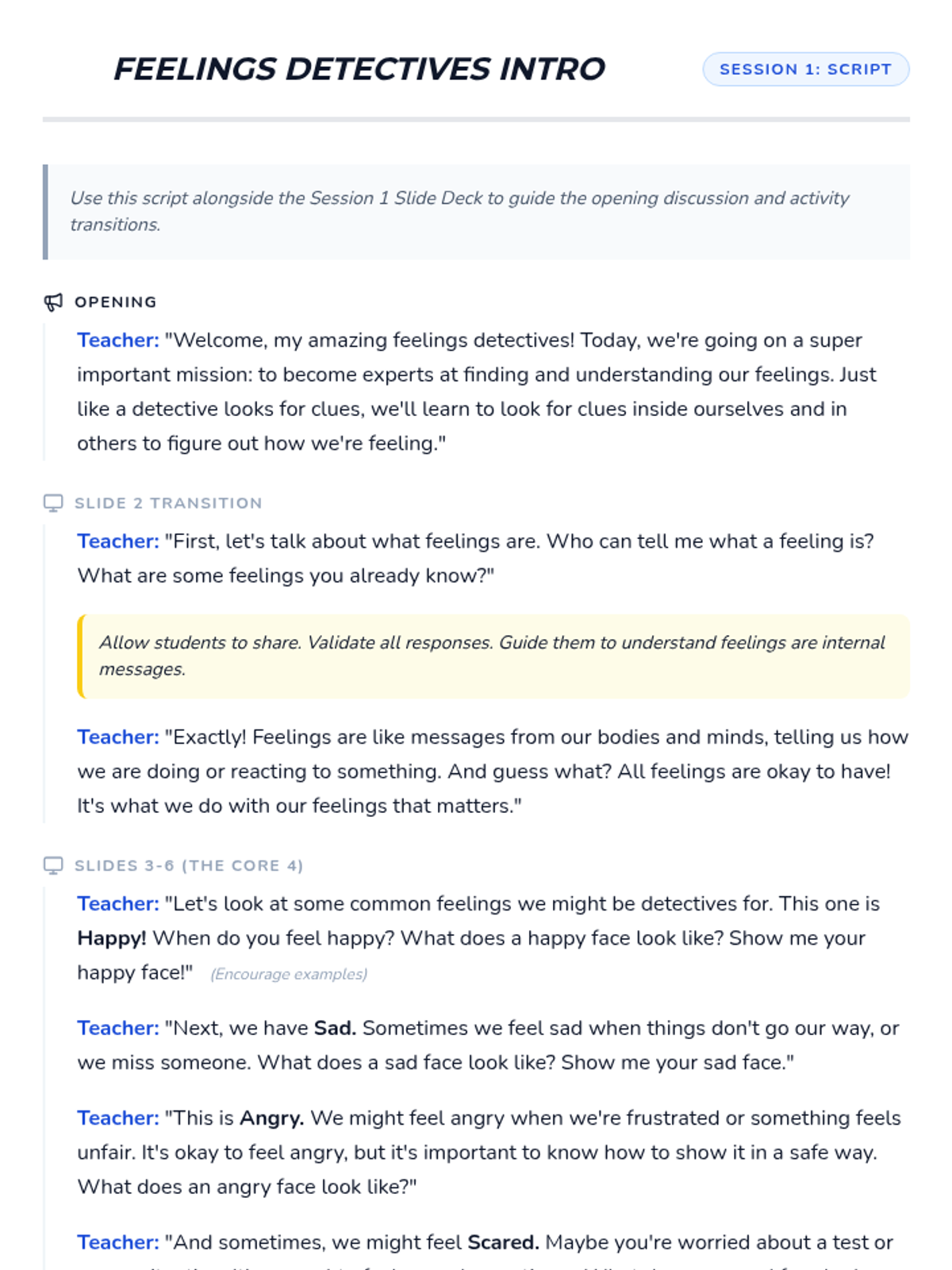Image resolution: width=952 pixels, height=1270 pixels.
Task: Click the (Encourage examples) italic note
Action: [x=289, y=974]
